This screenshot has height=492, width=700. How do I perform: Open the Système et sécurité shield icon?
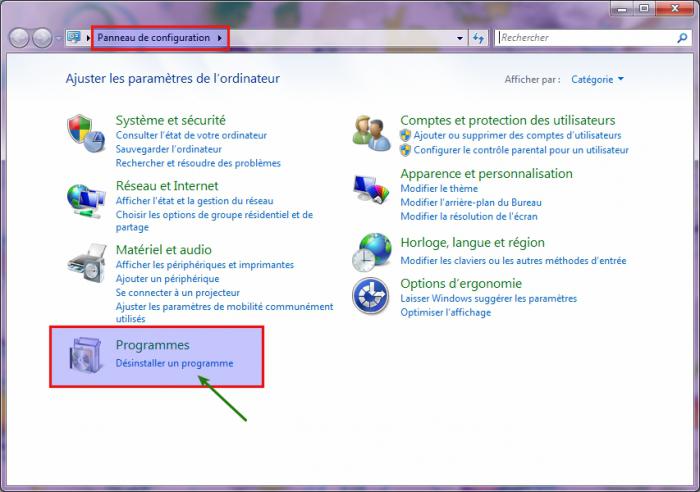[x=86, y=133]
